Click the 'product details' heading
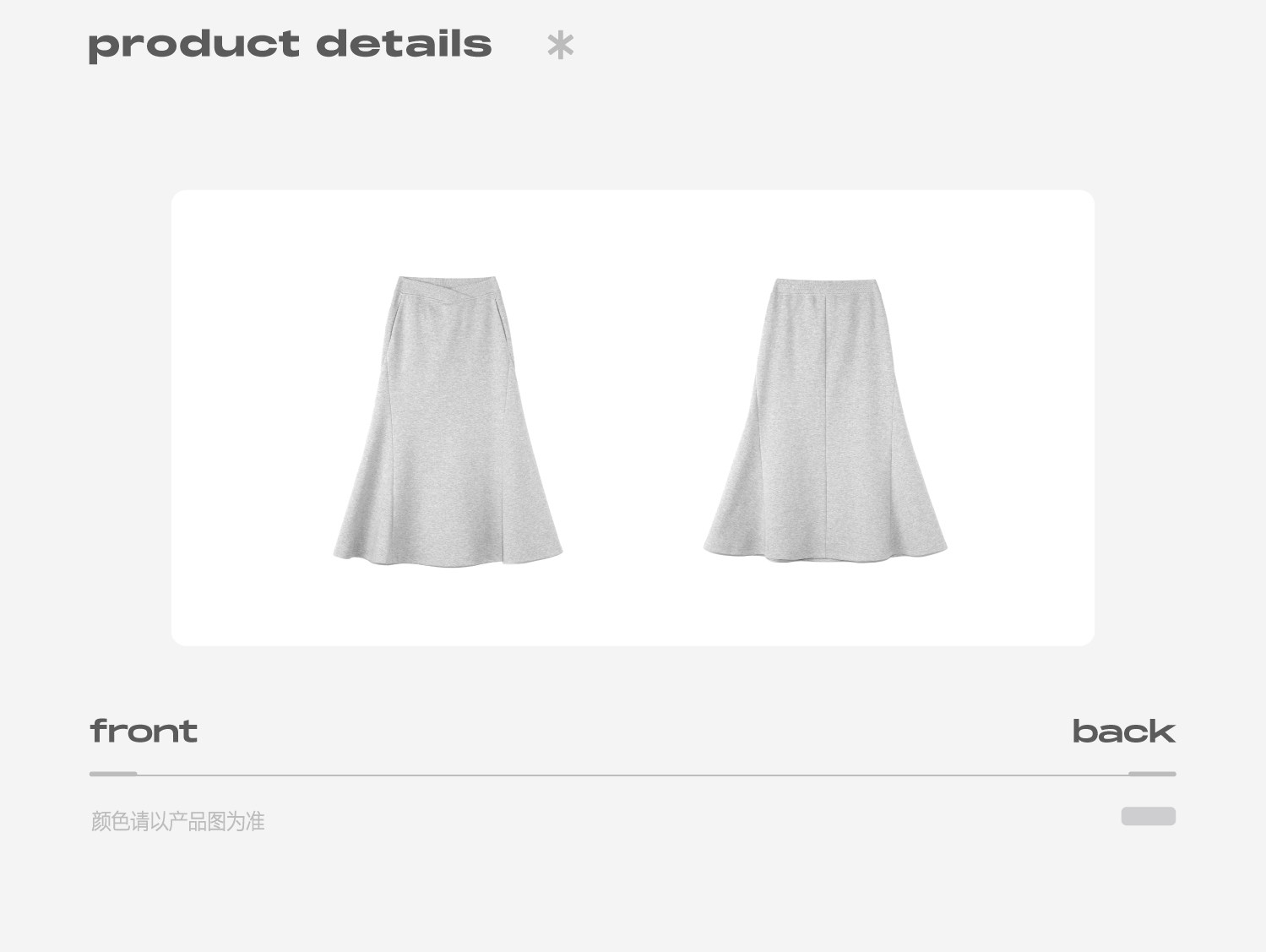The width and height of the screenshot is (1266, 952). pos(290,46)
